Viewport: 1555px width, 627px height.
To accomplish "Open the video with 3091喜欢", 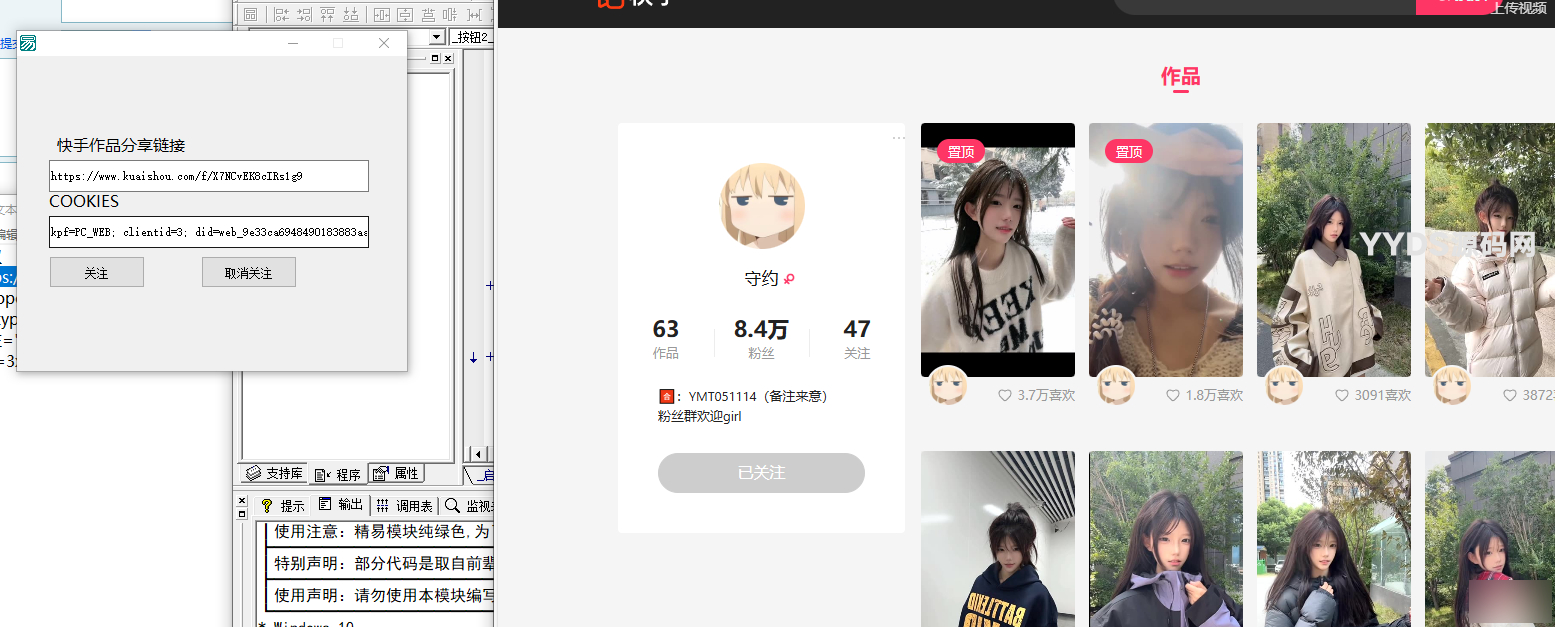I will [x=1334, y=250].
